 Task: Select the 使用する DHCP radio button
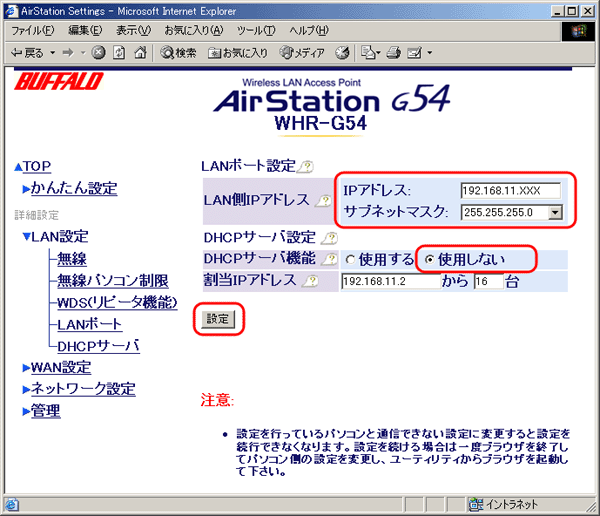click(350, 260)
